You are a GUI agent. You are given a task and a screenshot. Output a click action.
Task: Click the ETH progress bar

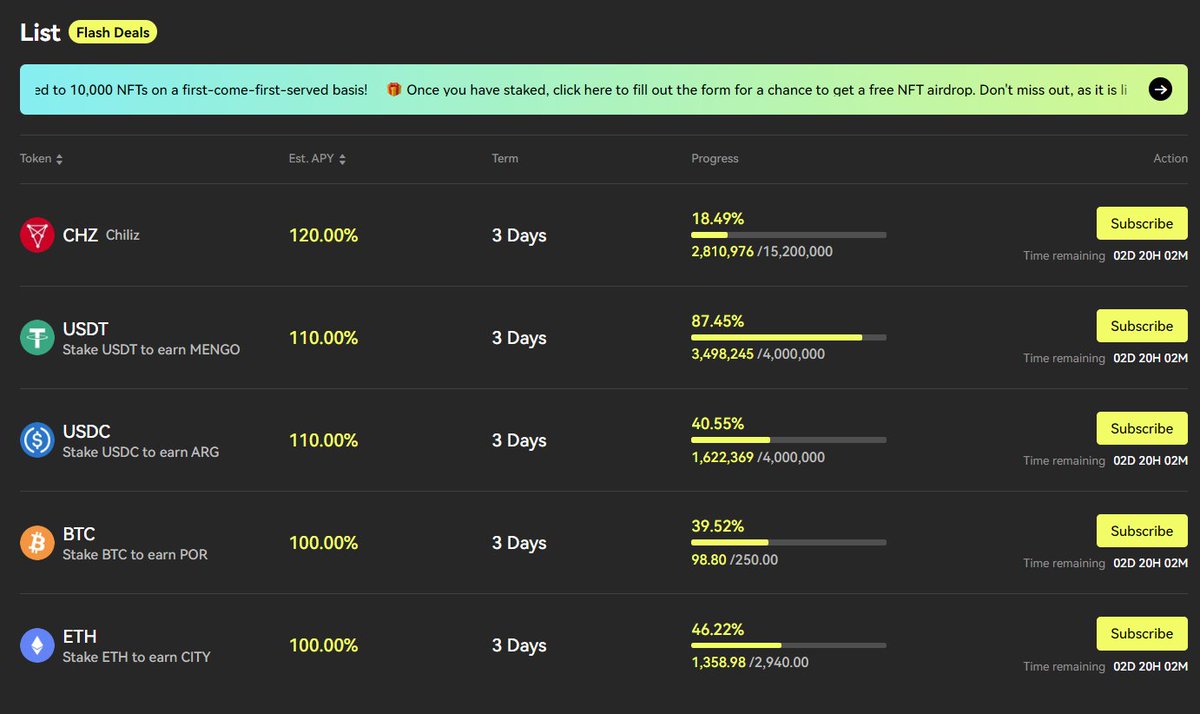tap(789, 645)
